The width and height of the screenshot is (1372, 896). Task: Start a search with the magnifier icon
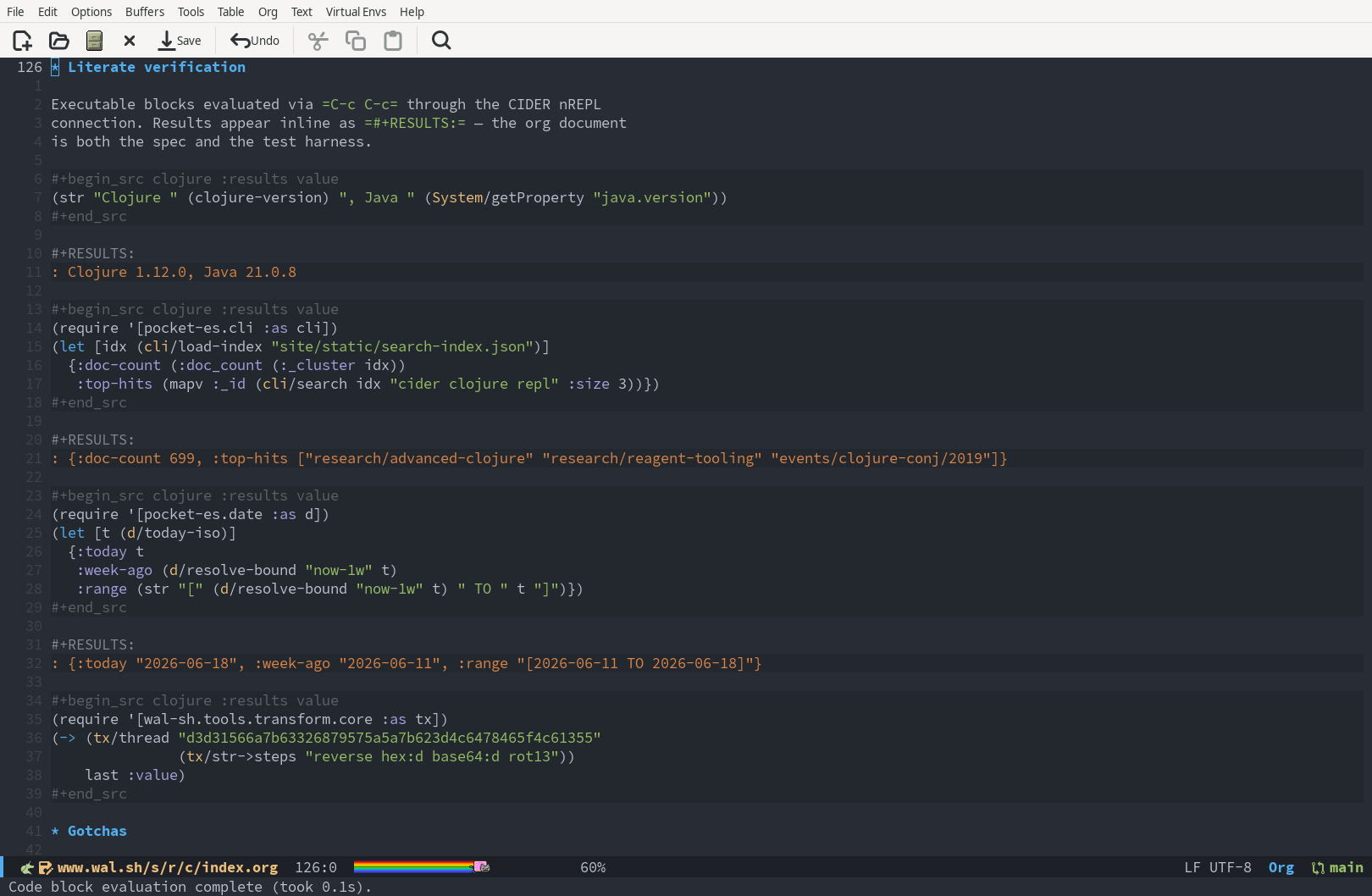(x=441, y=41)
